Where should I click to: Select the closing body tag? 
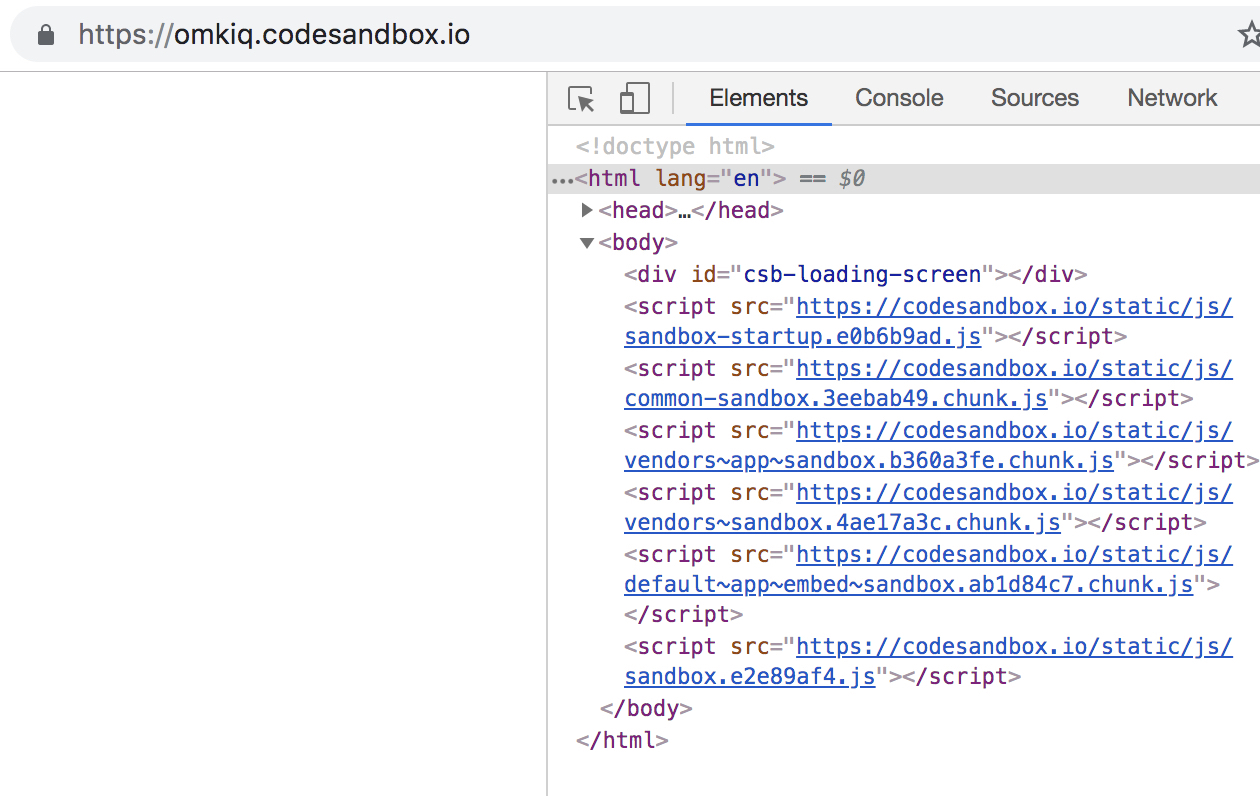(646, 708)
